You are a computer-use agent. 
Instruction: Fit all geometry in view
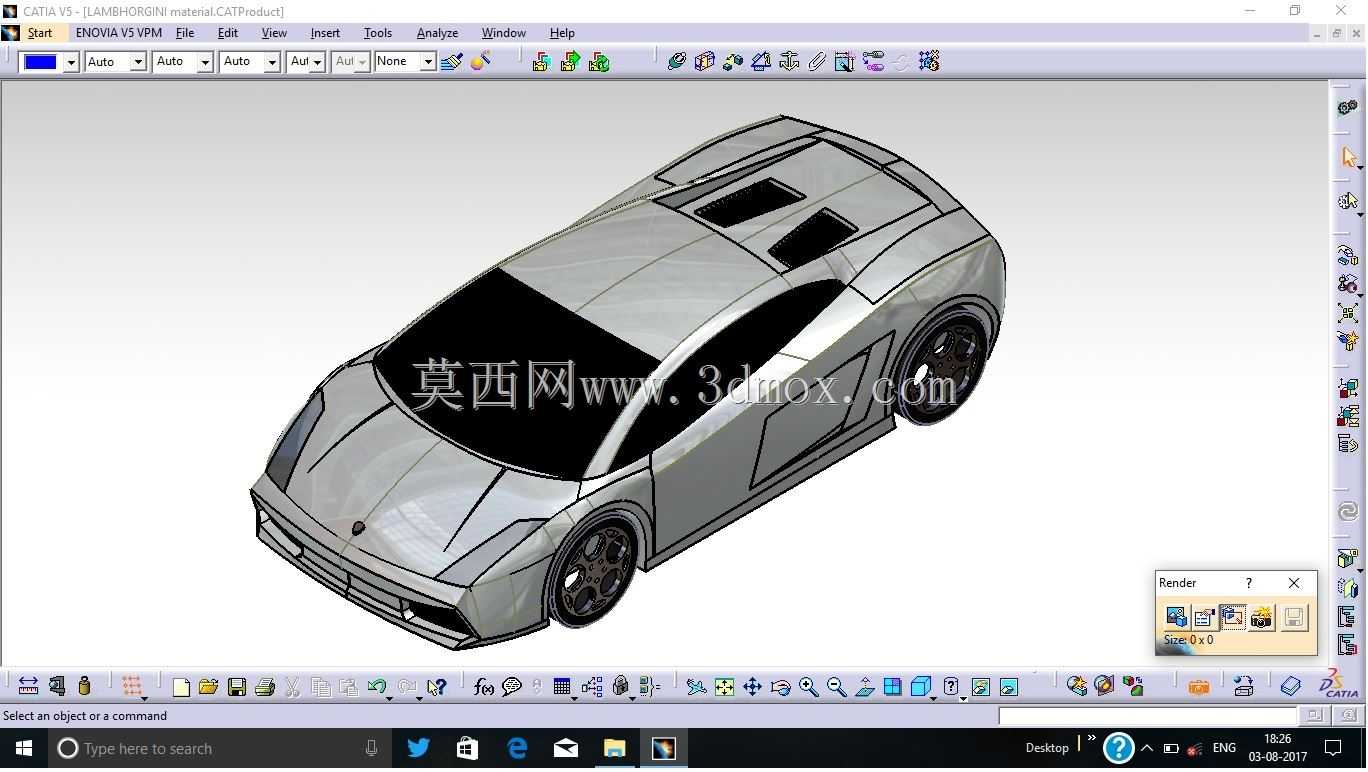(x=724, y=687)
